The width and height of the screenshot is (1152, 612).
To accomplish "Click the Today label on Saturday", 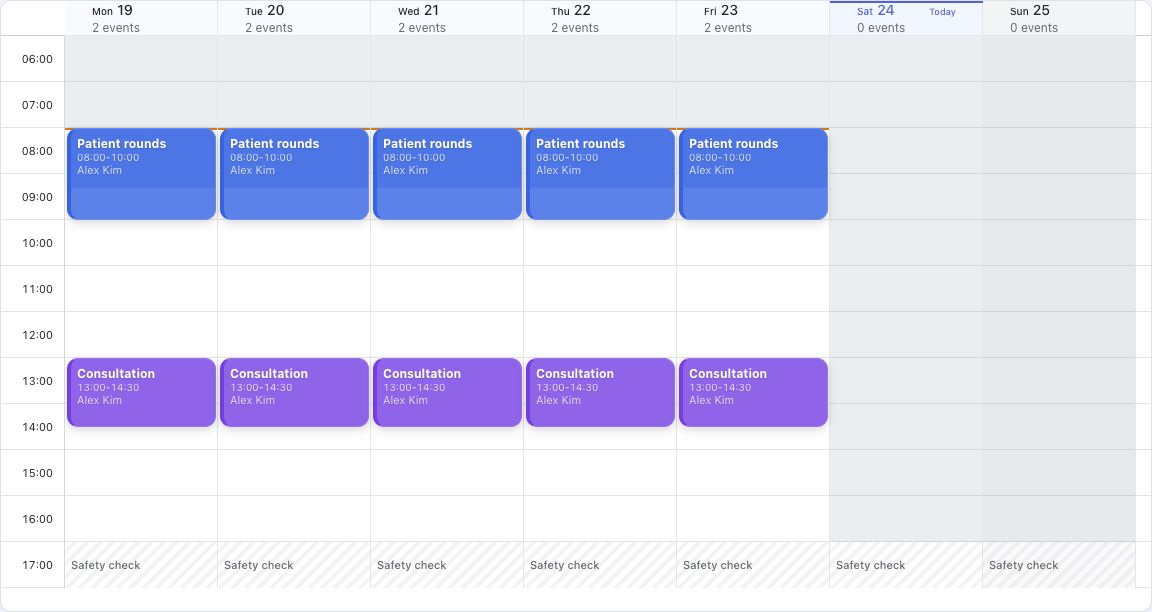I will click(x=942, y=12).
